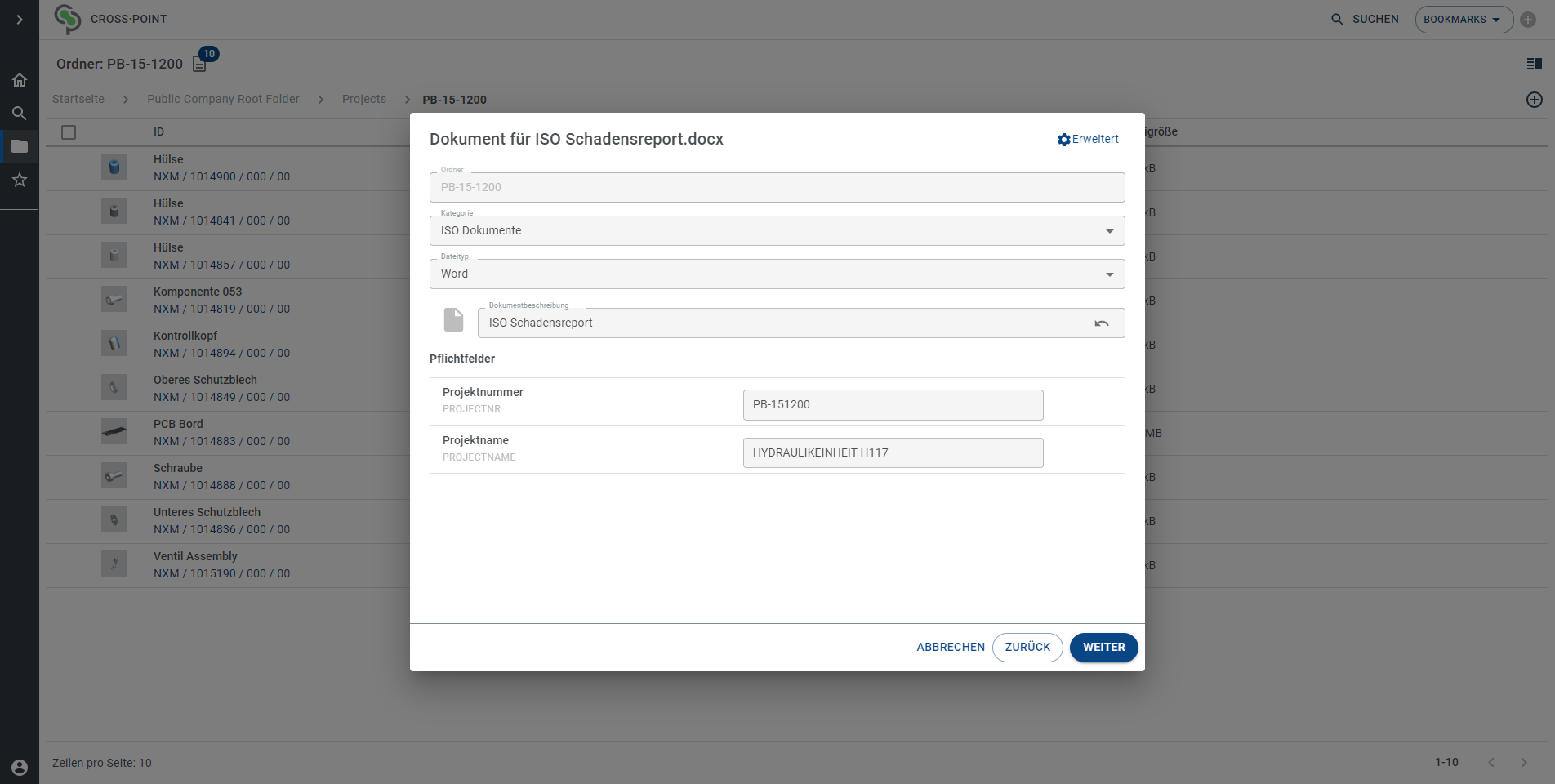Go to Projects breadcrumb
Viewport: 1555px width, 784px height.
pyautogui.click(x=364, y=99)
